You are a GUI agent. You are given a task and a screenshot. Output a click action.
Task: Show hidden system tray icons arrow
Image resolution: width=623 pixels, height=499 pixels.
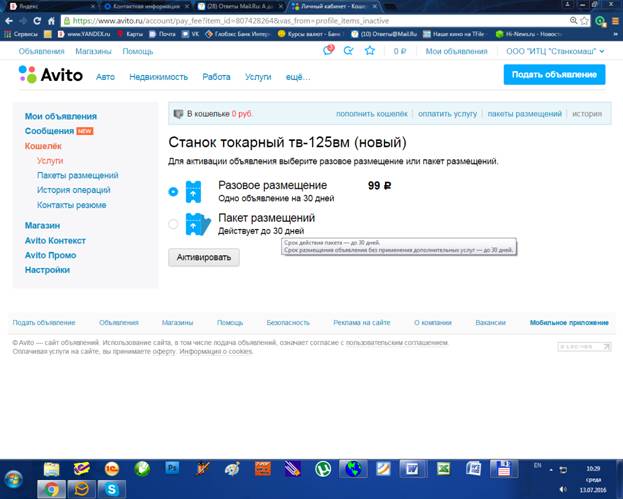point(551,470)
